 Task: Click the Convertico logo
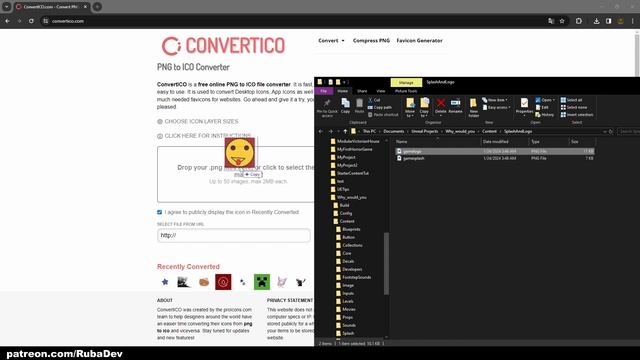(x=223, y=46)
